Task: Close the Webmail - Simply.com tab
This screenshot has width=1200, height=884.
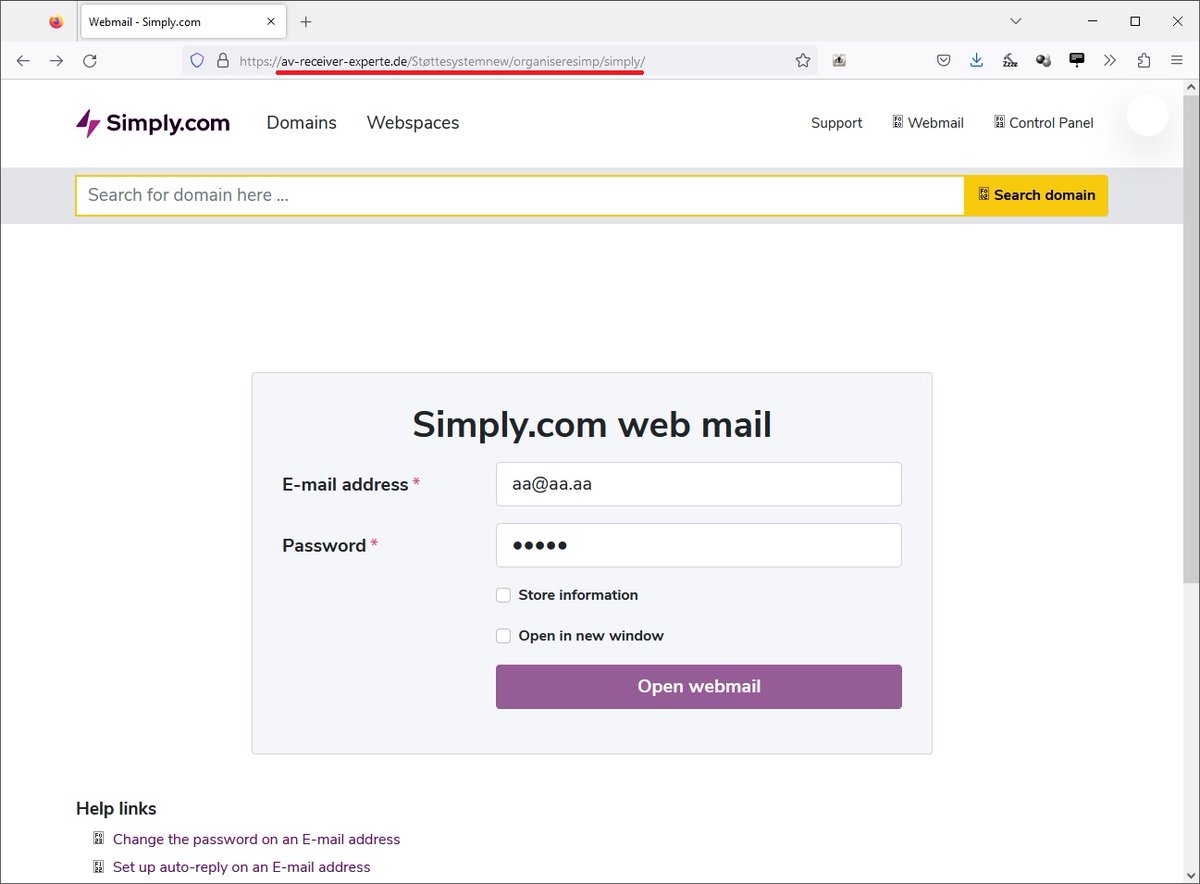Action: pyautogui.click(x=271, y=21)
